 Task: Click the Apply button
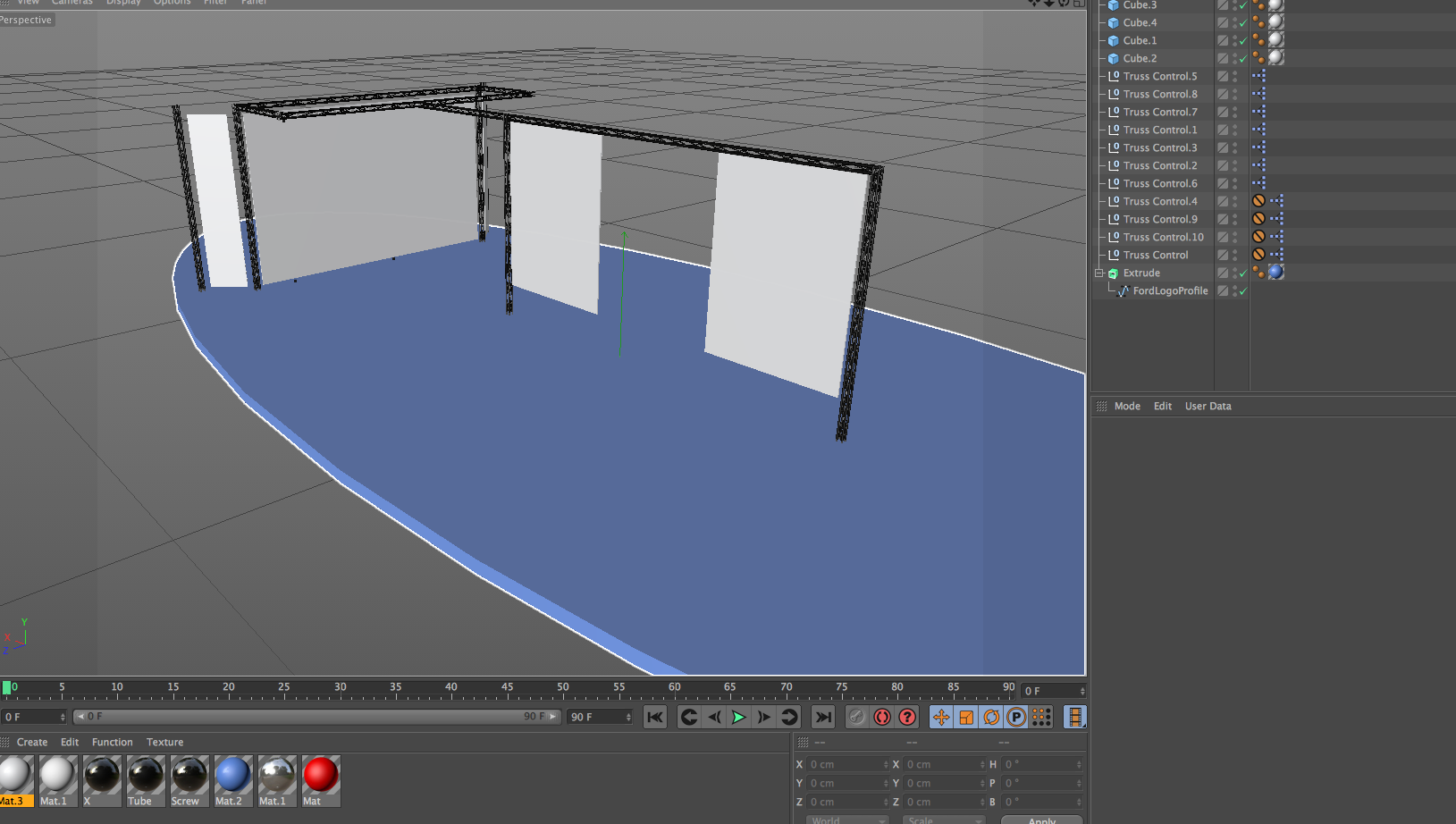click(1041, 820)
